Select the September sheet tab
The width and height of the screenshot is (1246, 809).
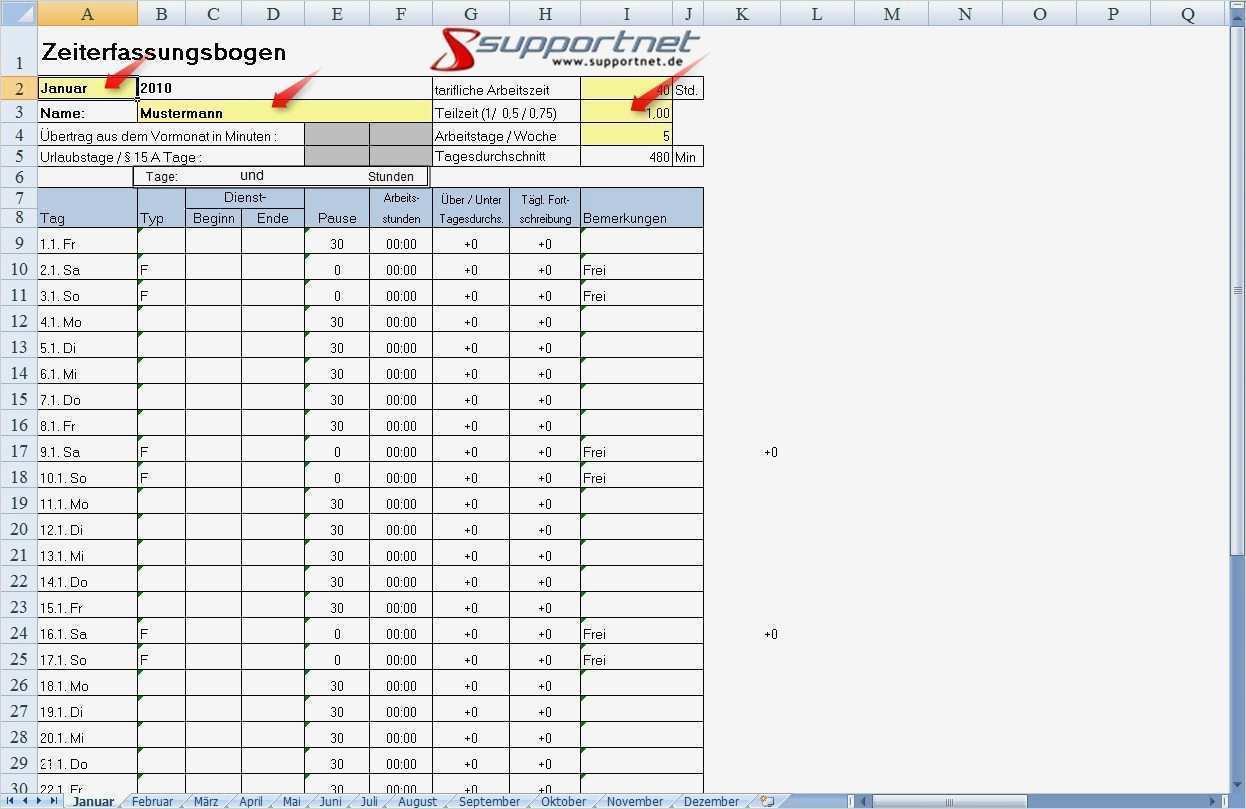pyautogui.click(x=489, y=800)
